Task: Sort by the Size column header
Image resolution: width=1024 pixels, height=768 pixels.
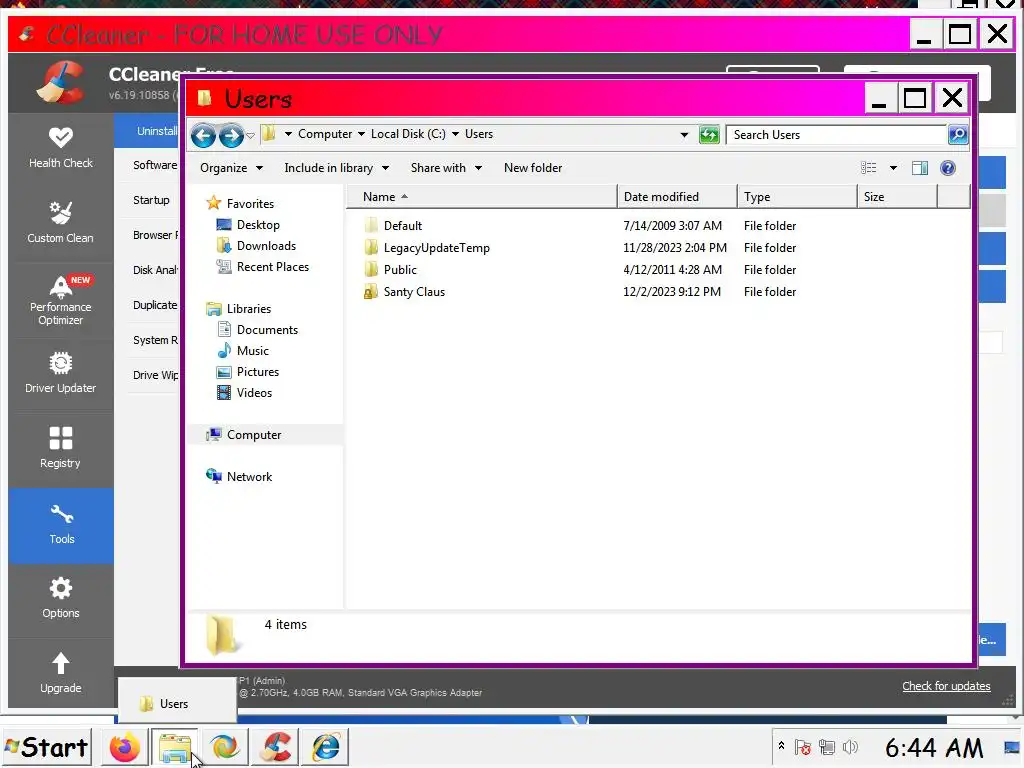Action: pyautogui.click(x=897, y=197)
